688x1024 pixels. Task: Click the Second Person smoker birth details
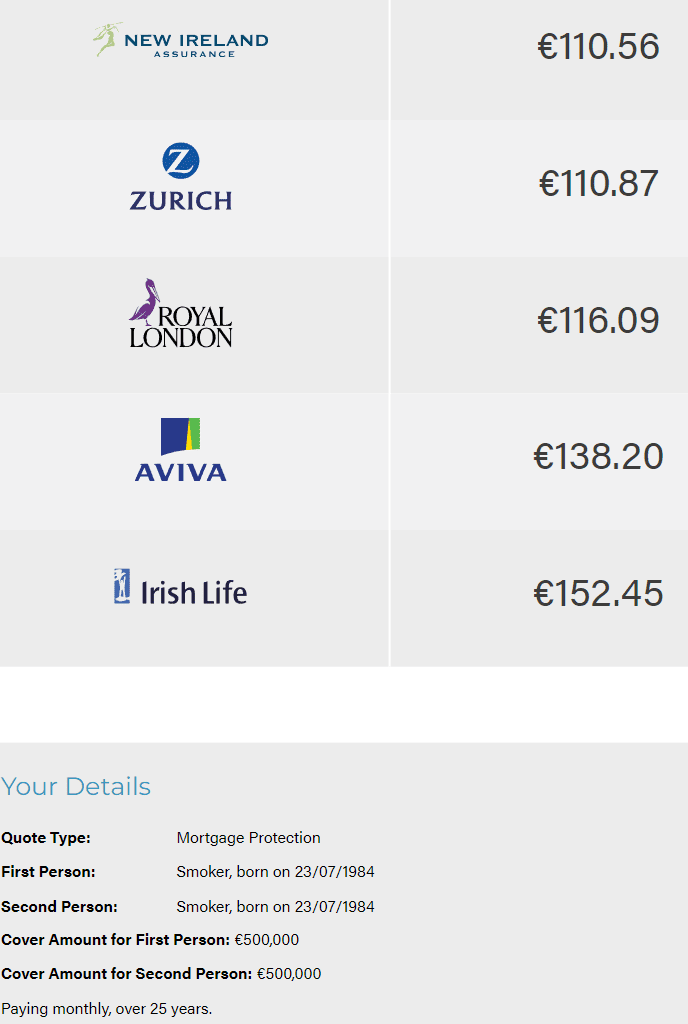pyautogui.click(x=275, y=907)
